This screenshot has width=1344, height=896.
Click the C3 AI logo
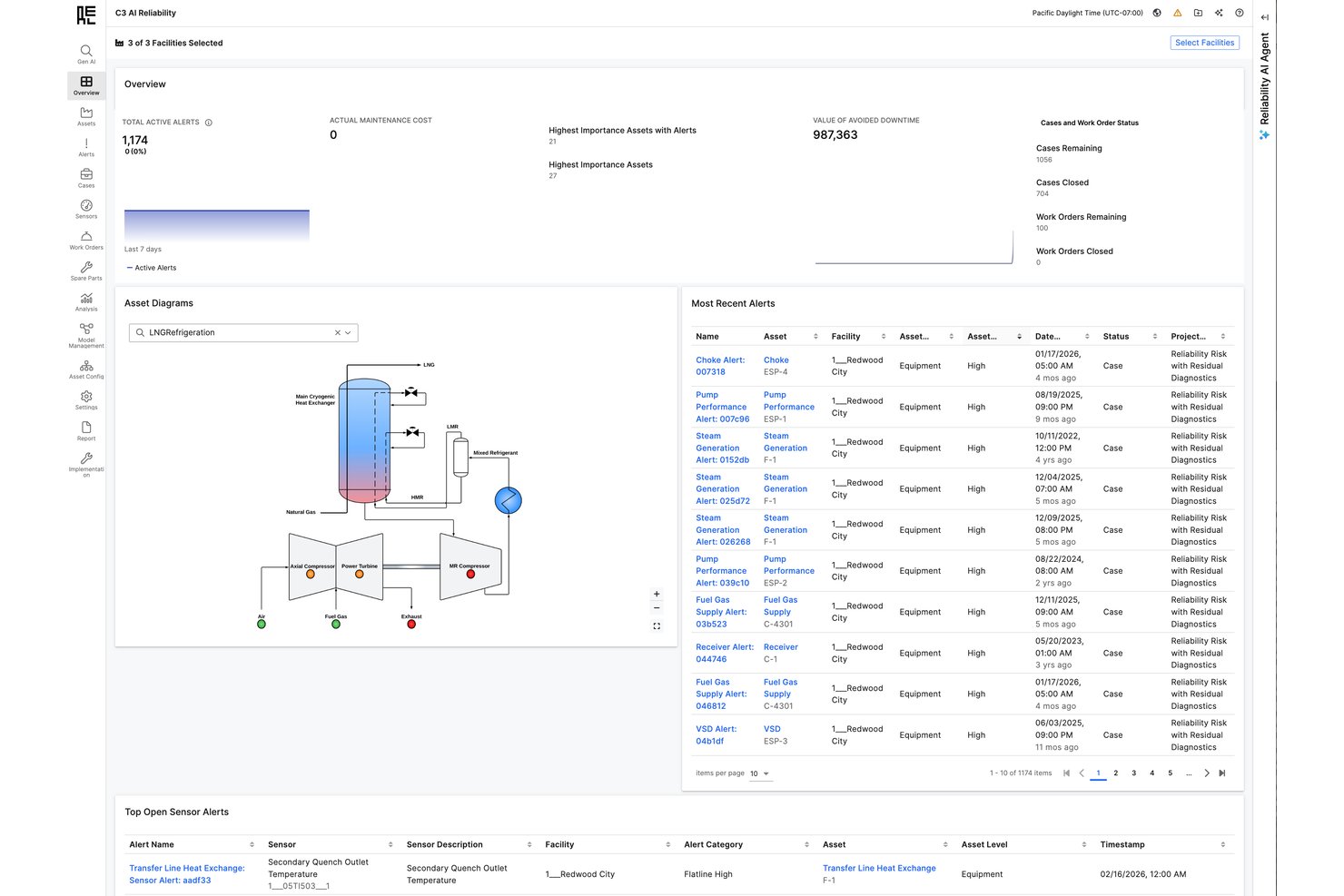[86, 15]
